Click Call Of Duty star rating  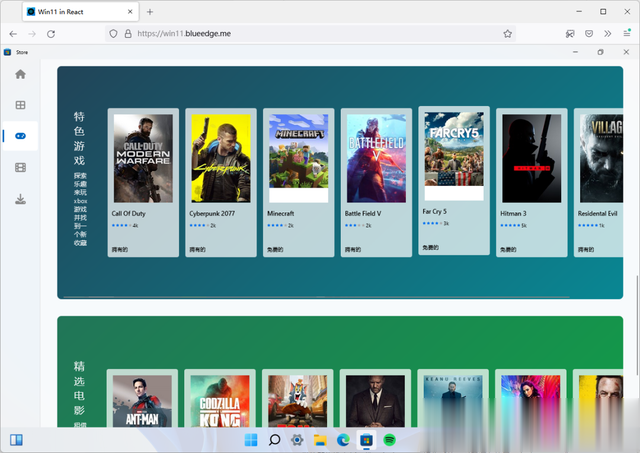(x=121, y=225)
